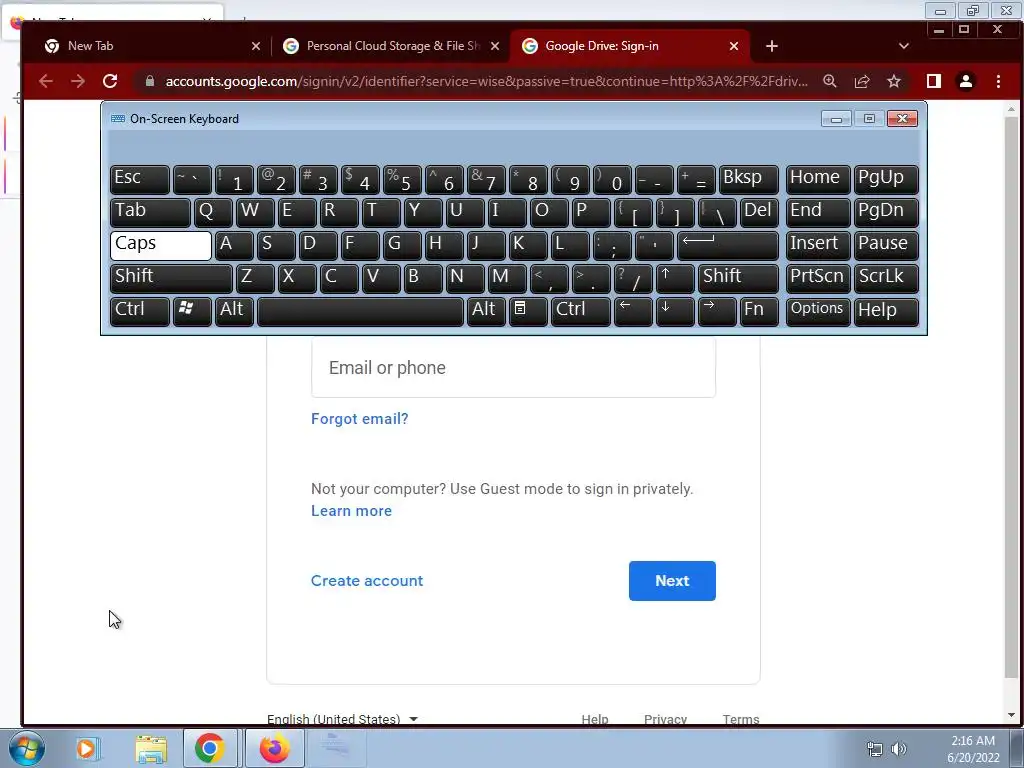
Task: Open on-screen keyboard Options
Action: pyautogui.click(x=818, y=312)
